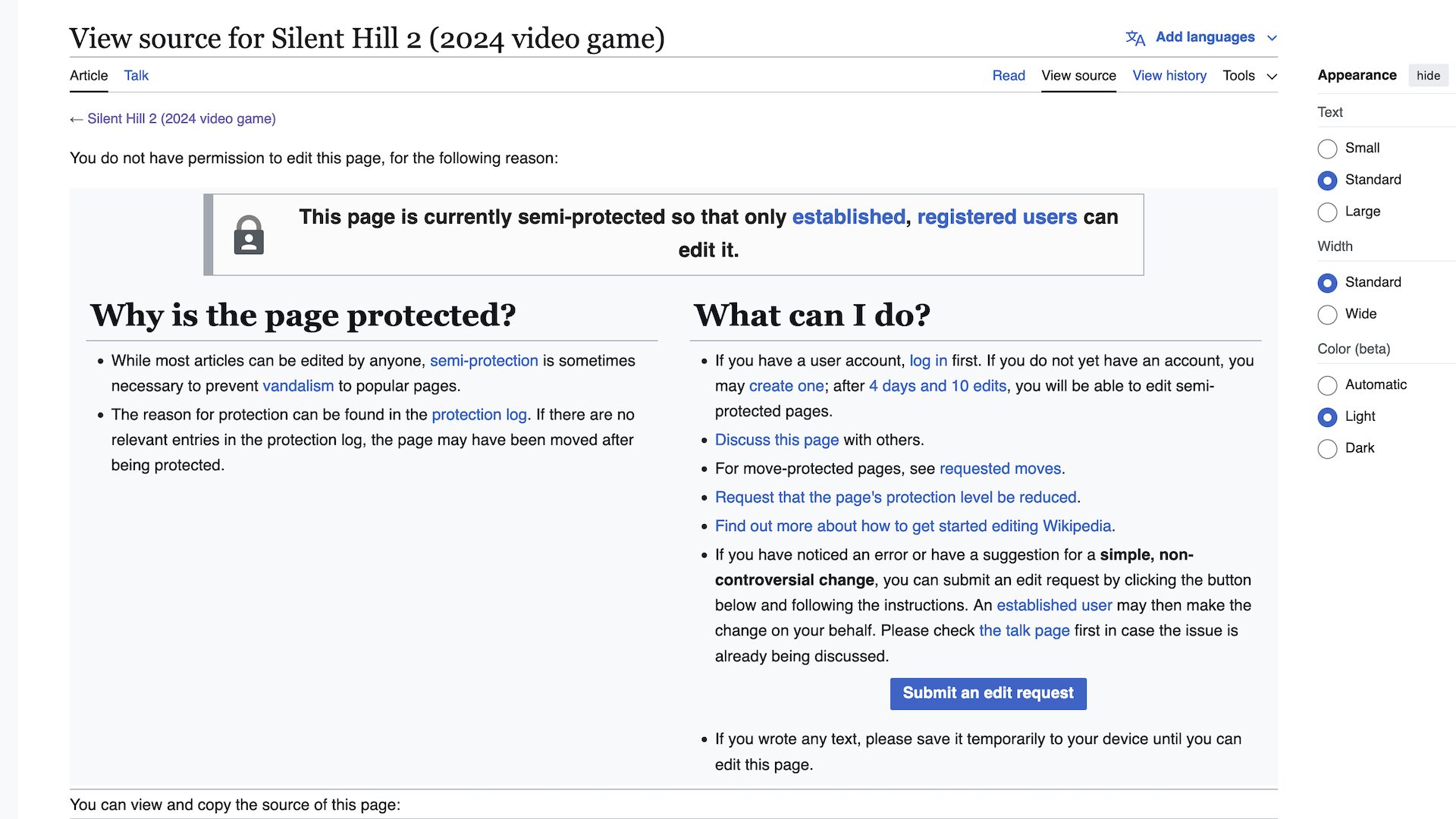The image size is (1456, 819).
Task: Select Automatic color mode
Action: pyautogui.click(x=1327, y=385)
